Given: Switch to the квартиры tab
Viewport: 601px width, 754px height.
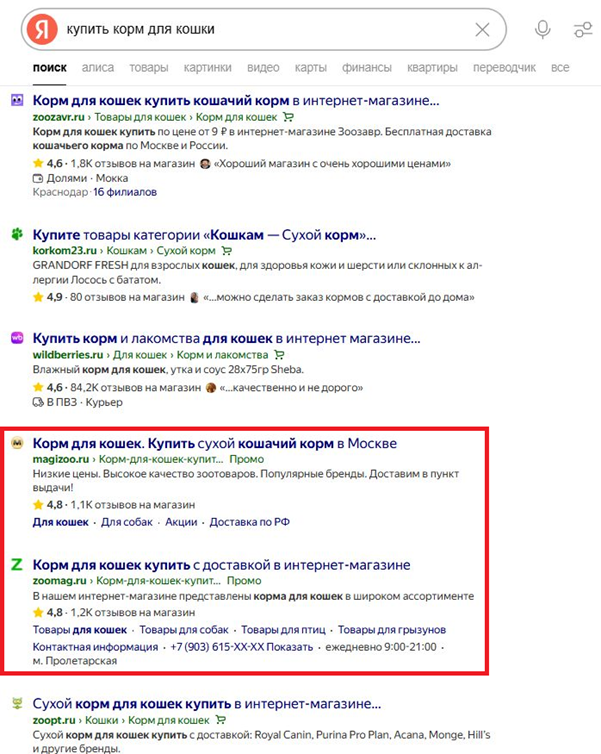Looking at the screenshot, I should [x=432, y=68].
